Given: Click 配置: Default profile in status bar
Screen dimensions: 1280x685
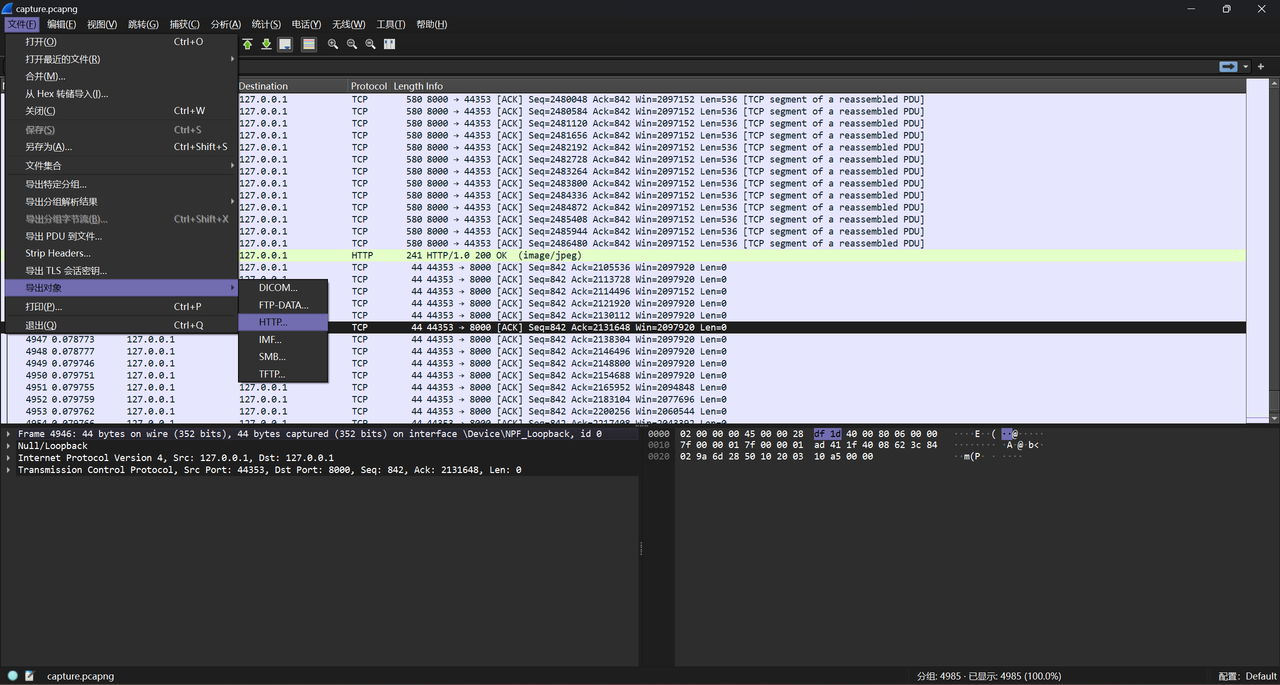Looking at the screenshot, I should pos(1247,676).
